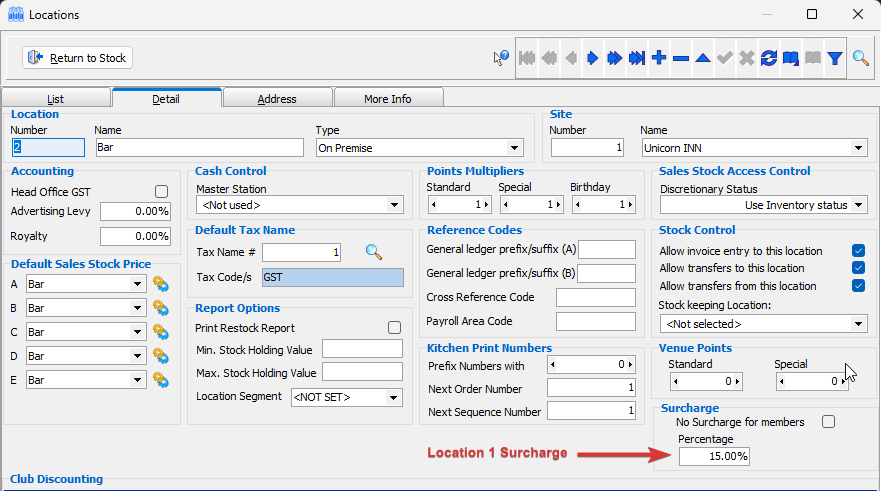The width and height of the screenshot is (881, 491).
Task: Increase the Standard points multiplier
Action: click(x=487, y=205)
